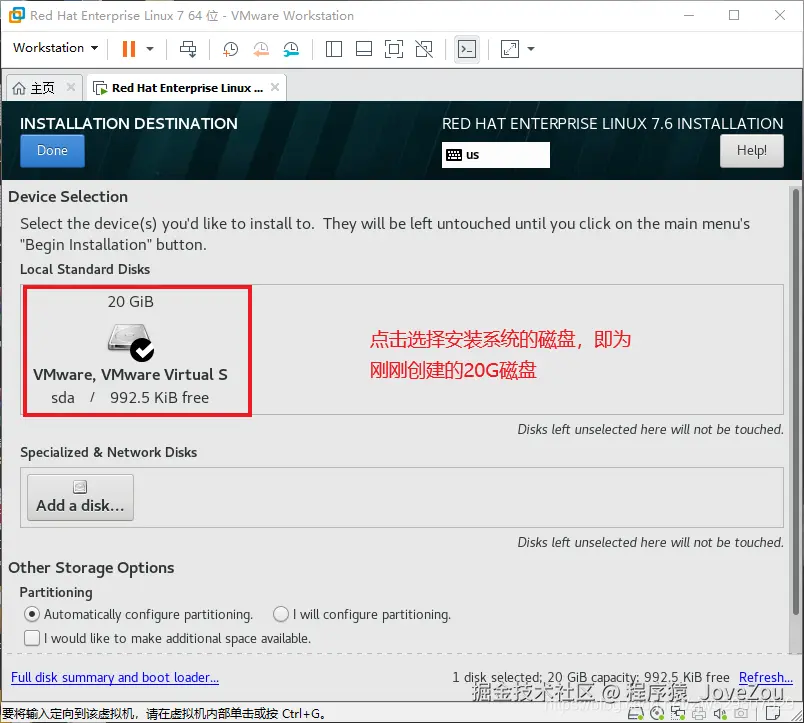Click the sound card status icon

[720, 714]
